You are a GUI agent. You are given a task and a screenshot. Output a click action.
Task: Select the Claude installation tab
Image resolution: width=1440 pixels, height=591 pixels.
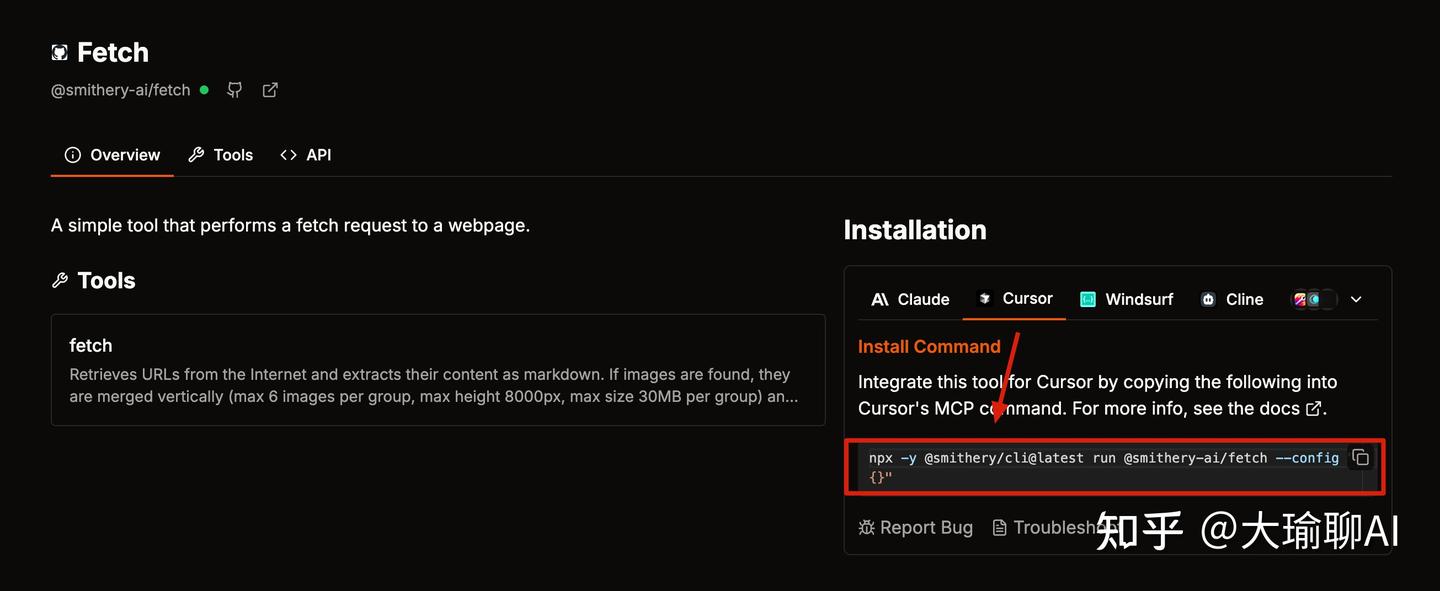coord(910,299)
